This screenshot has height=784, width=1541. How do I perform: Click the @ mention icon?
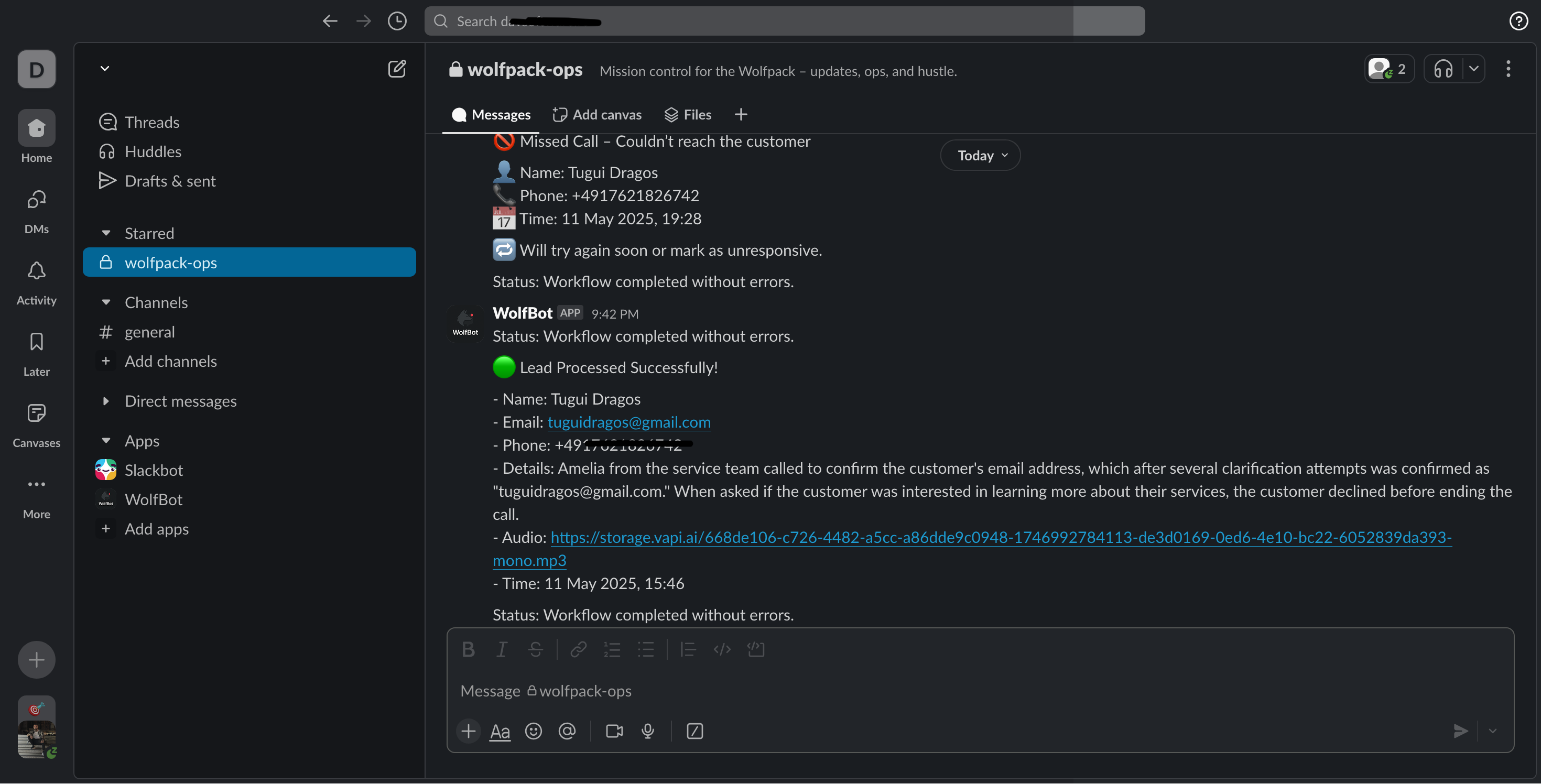click(567, 732)
